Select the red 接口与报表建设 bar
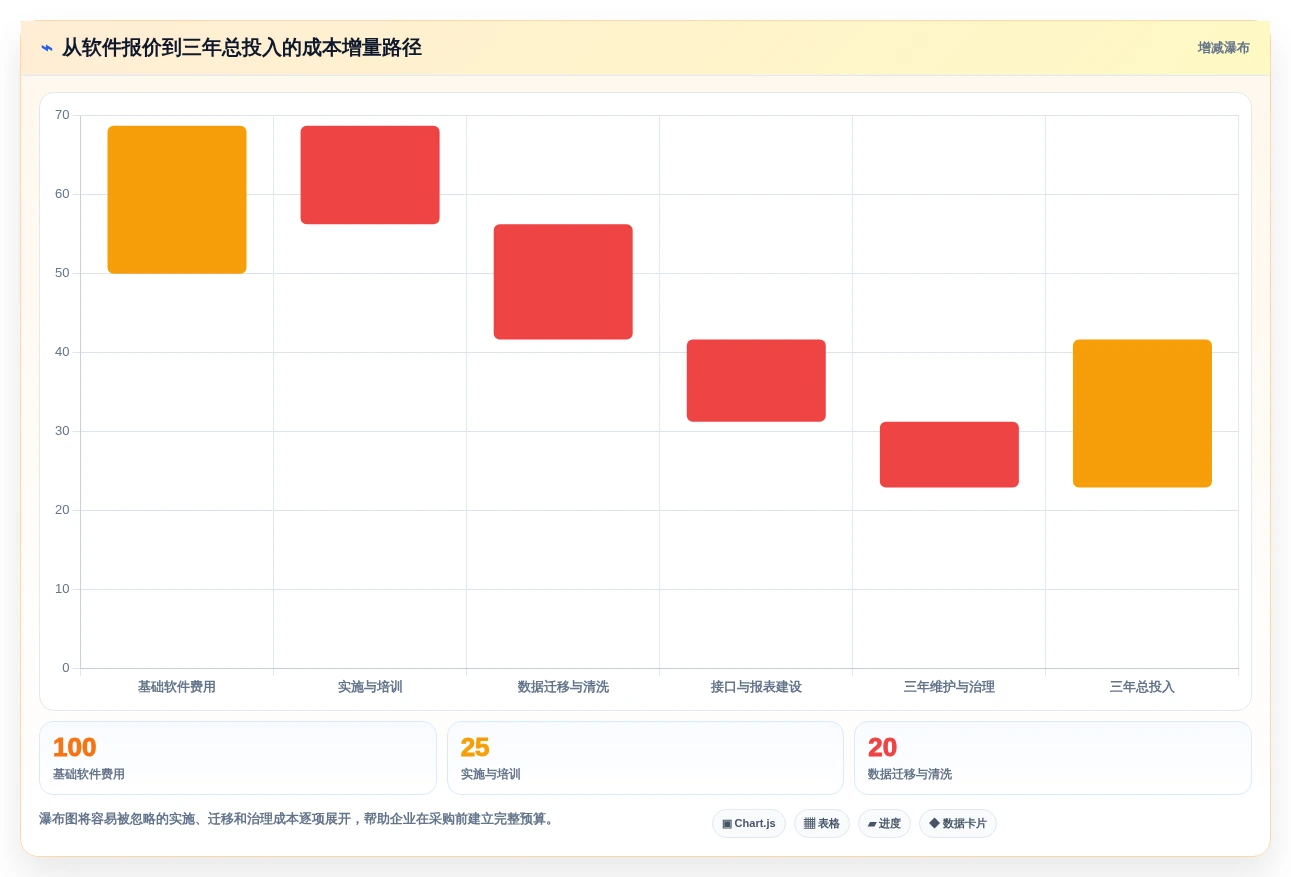Screen dimensions: 1291x877 coord(756,381)
